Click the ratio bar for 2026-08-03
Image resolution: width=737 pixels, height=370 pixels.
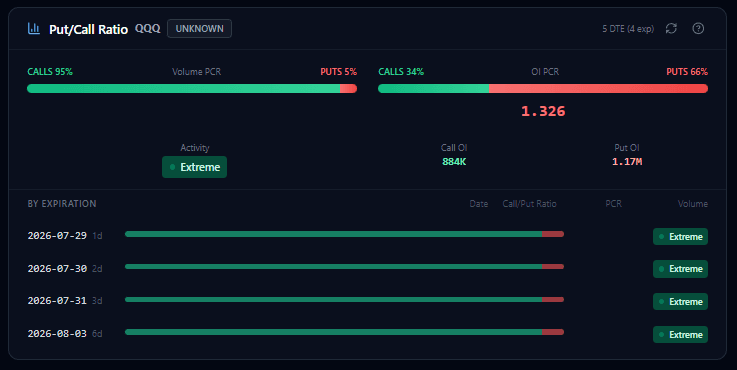pyautogui.click(x=344, y=332)
